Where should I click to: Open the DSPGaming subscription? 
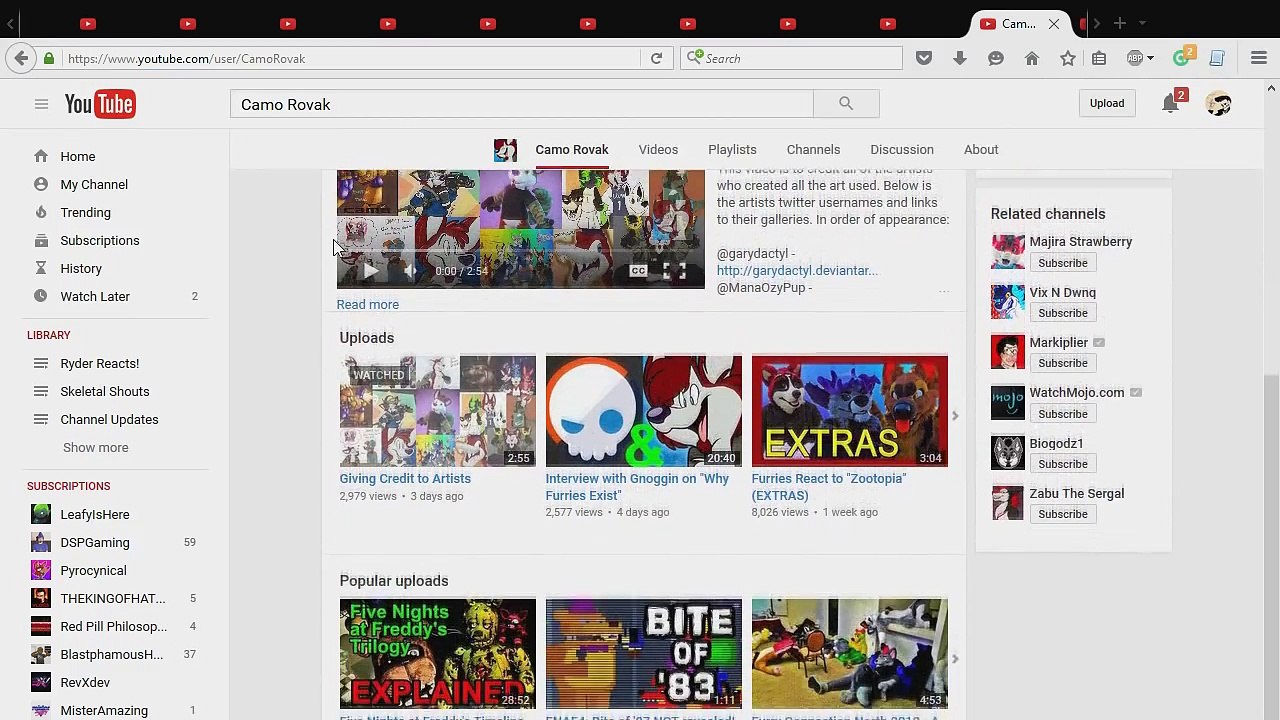pos(95,542)
